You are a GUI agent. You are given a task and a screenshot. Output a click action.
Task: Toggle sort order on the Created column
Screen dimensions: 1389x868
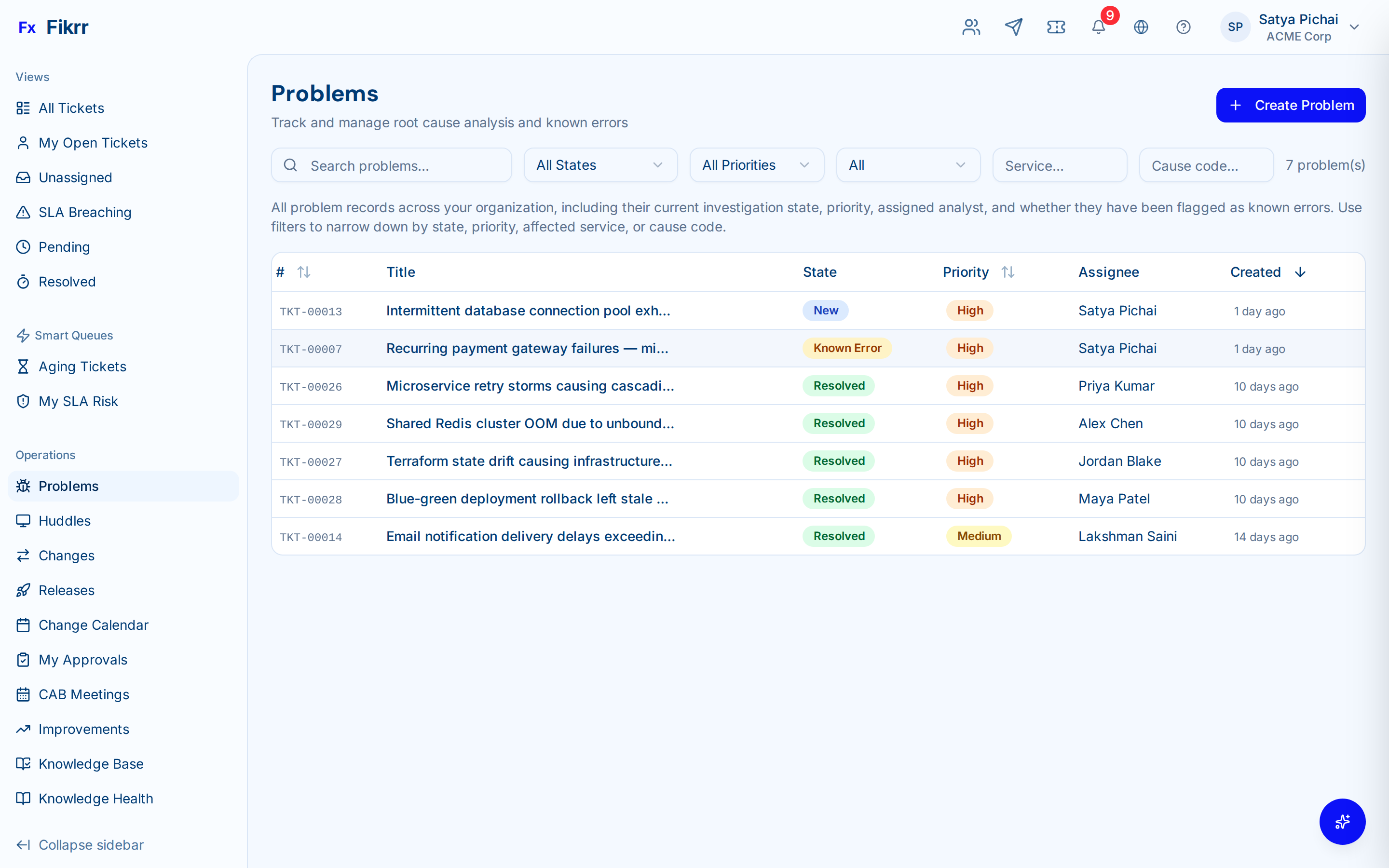click(1266, 272)
